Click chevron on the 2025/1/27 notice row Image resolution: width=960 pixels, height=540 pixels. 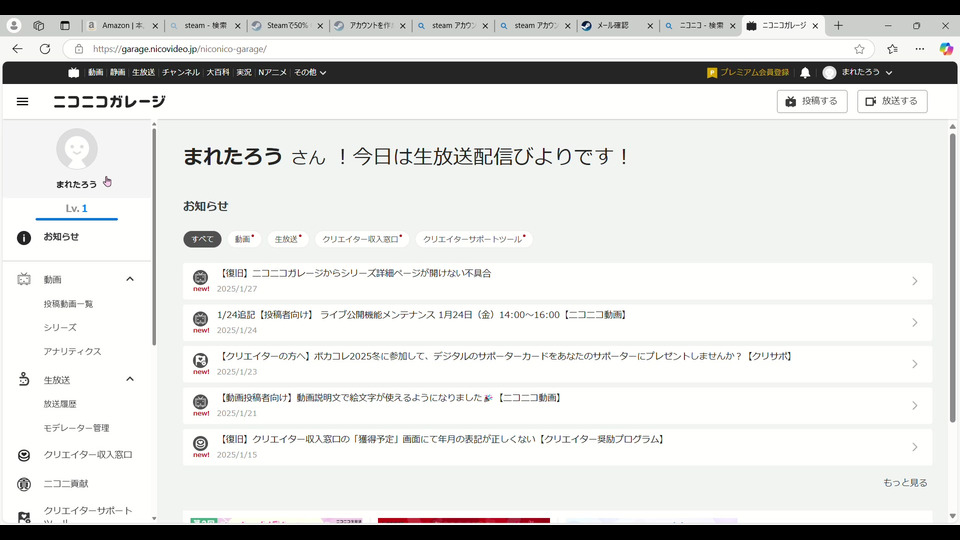click(915, 281)
